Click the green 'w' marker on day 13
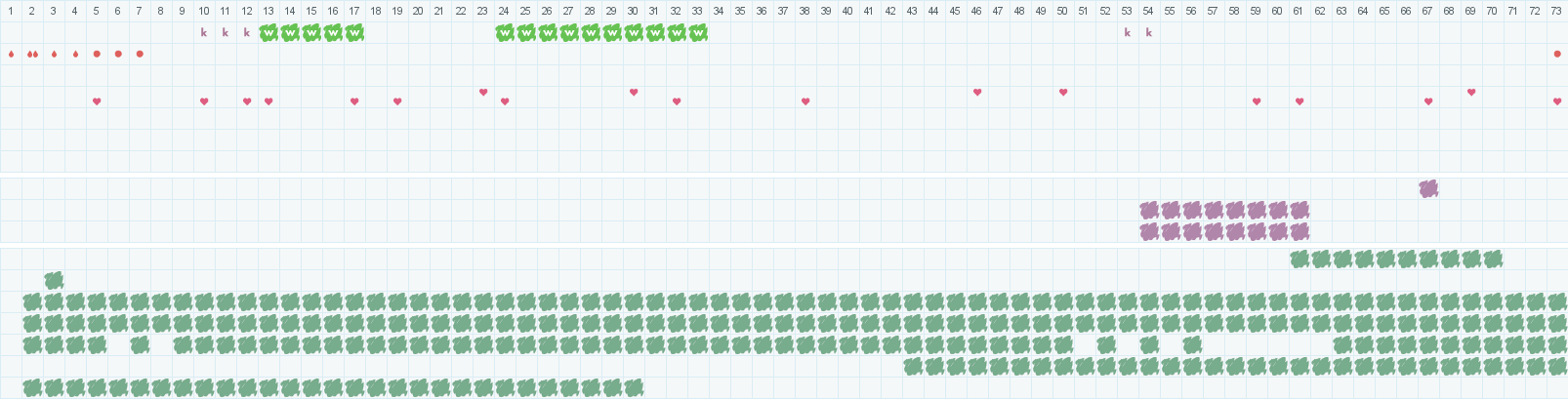Viewport: 1568px width, 399px height. pos(268,32)
